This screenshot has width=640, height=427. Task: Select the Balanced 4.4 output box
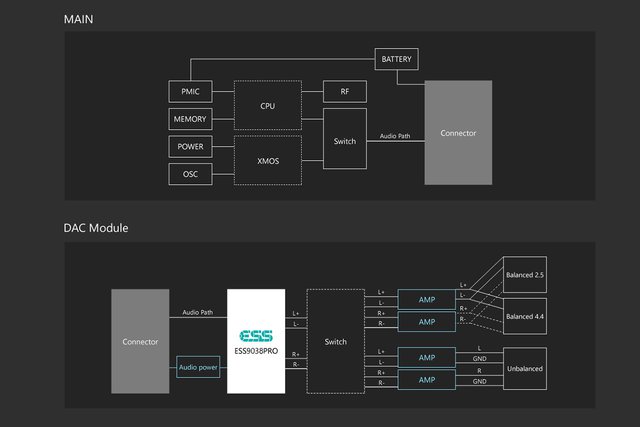point(524,316)
